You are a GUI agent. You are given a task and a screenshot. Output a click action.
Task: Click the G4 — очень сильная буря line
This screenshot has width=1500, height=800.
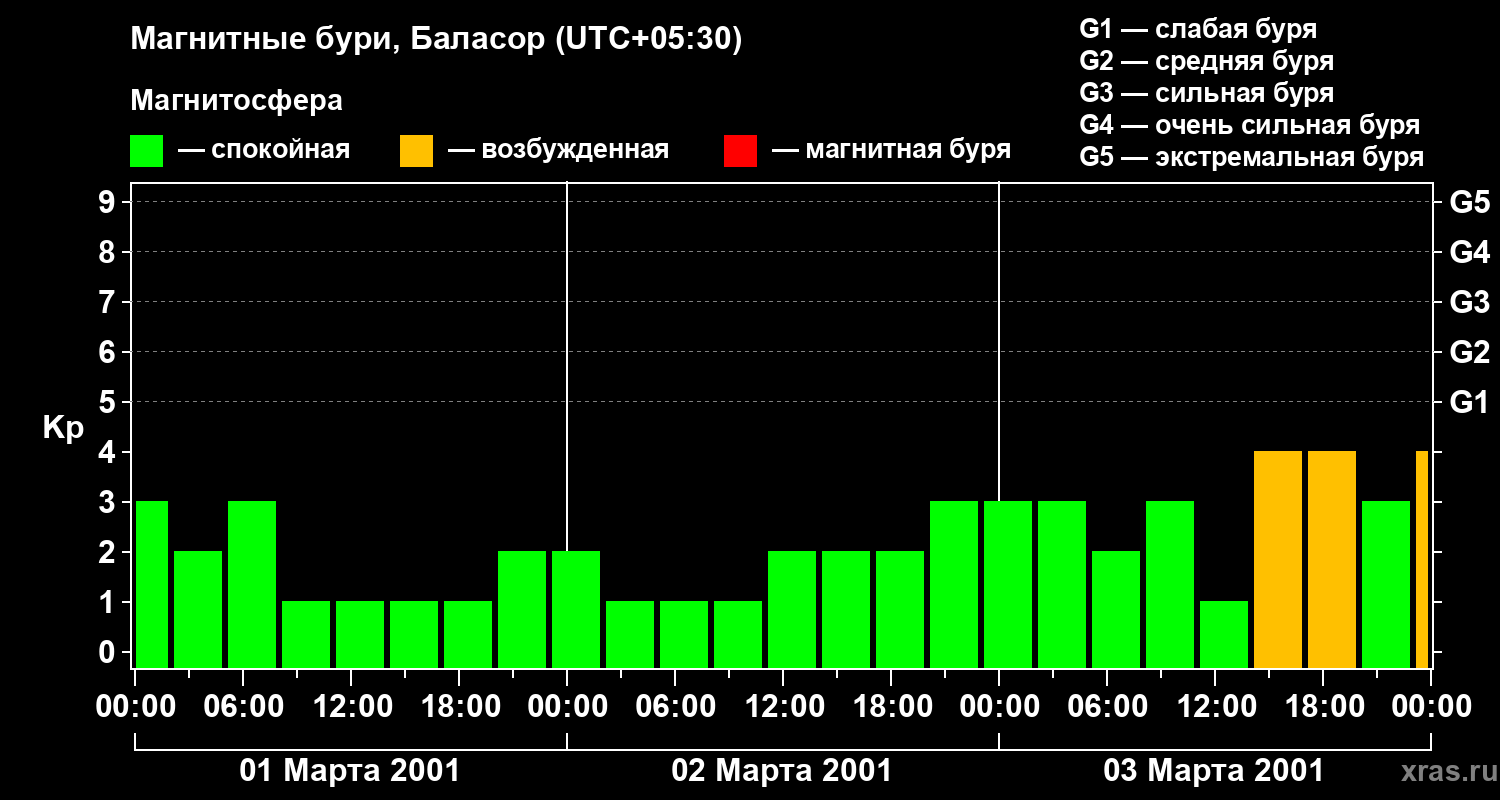[x=1249, y=125]
